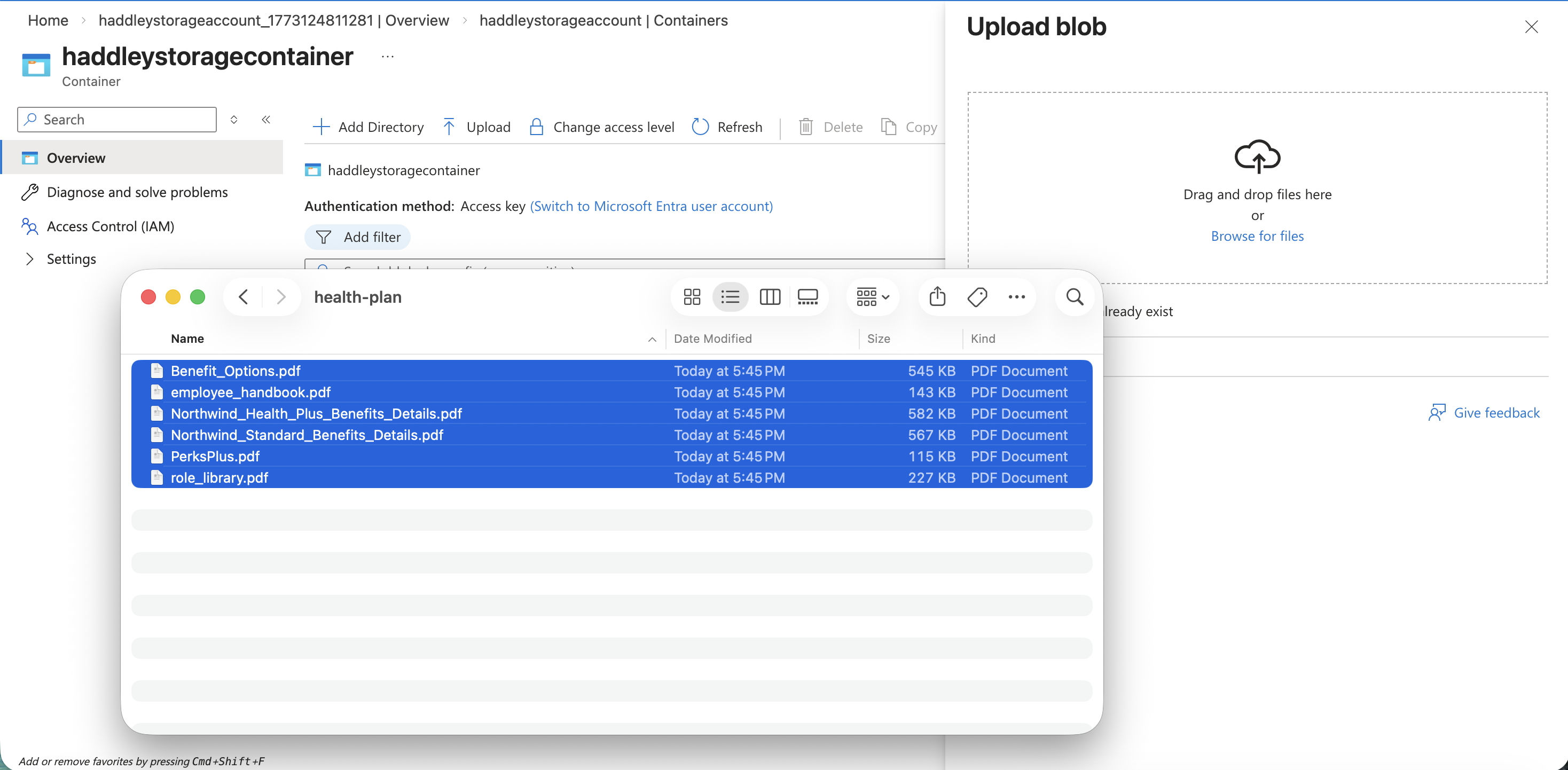Click the sidebar Search input field
This screenshot has width=1568, height=770.
(x=125, y=119)
